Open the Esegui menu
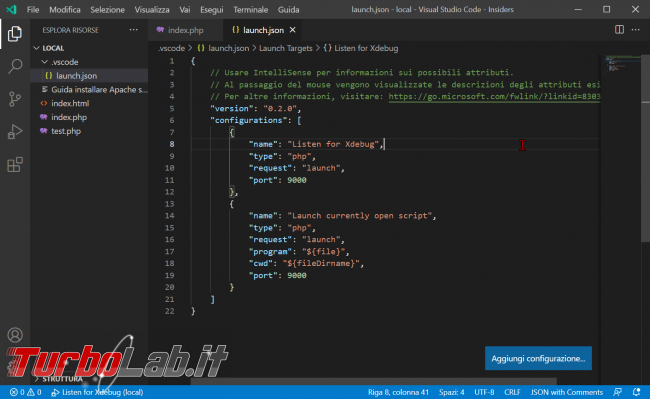 tap(211, 10)
